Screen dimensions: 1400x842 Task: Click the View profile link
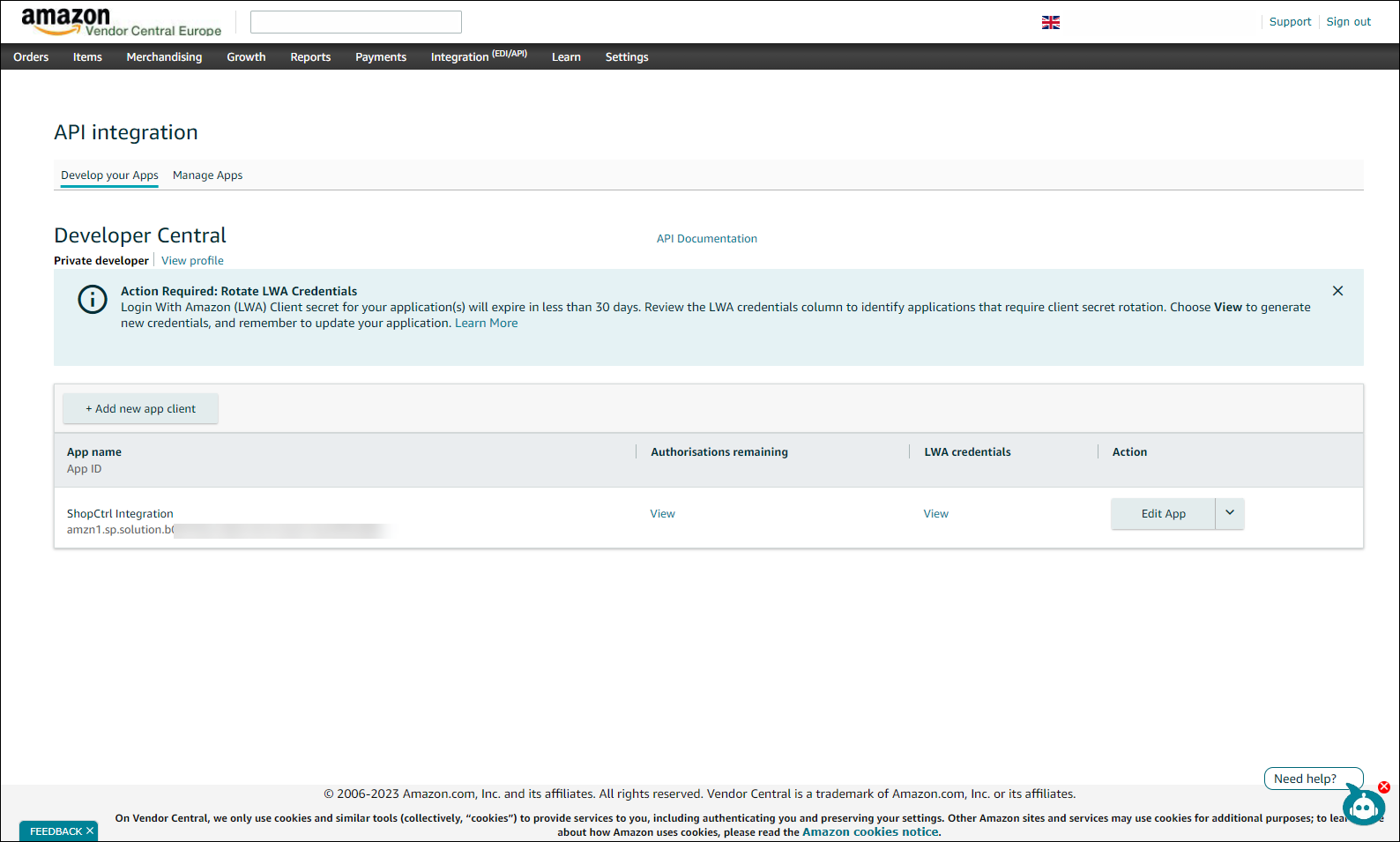pyautogui.click(x=192, y=261)
